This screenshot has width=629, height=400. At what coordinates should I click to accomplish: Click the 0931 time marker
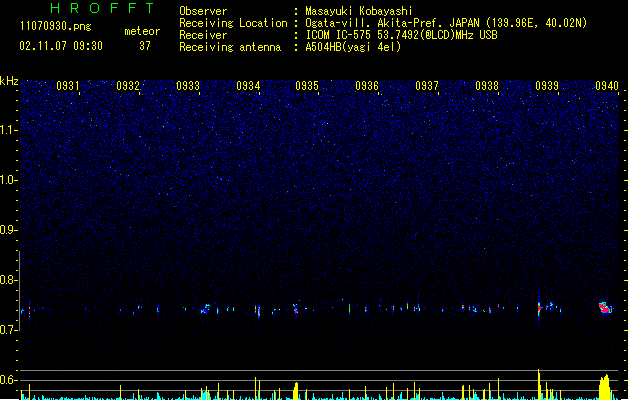(x=68, y=86)
